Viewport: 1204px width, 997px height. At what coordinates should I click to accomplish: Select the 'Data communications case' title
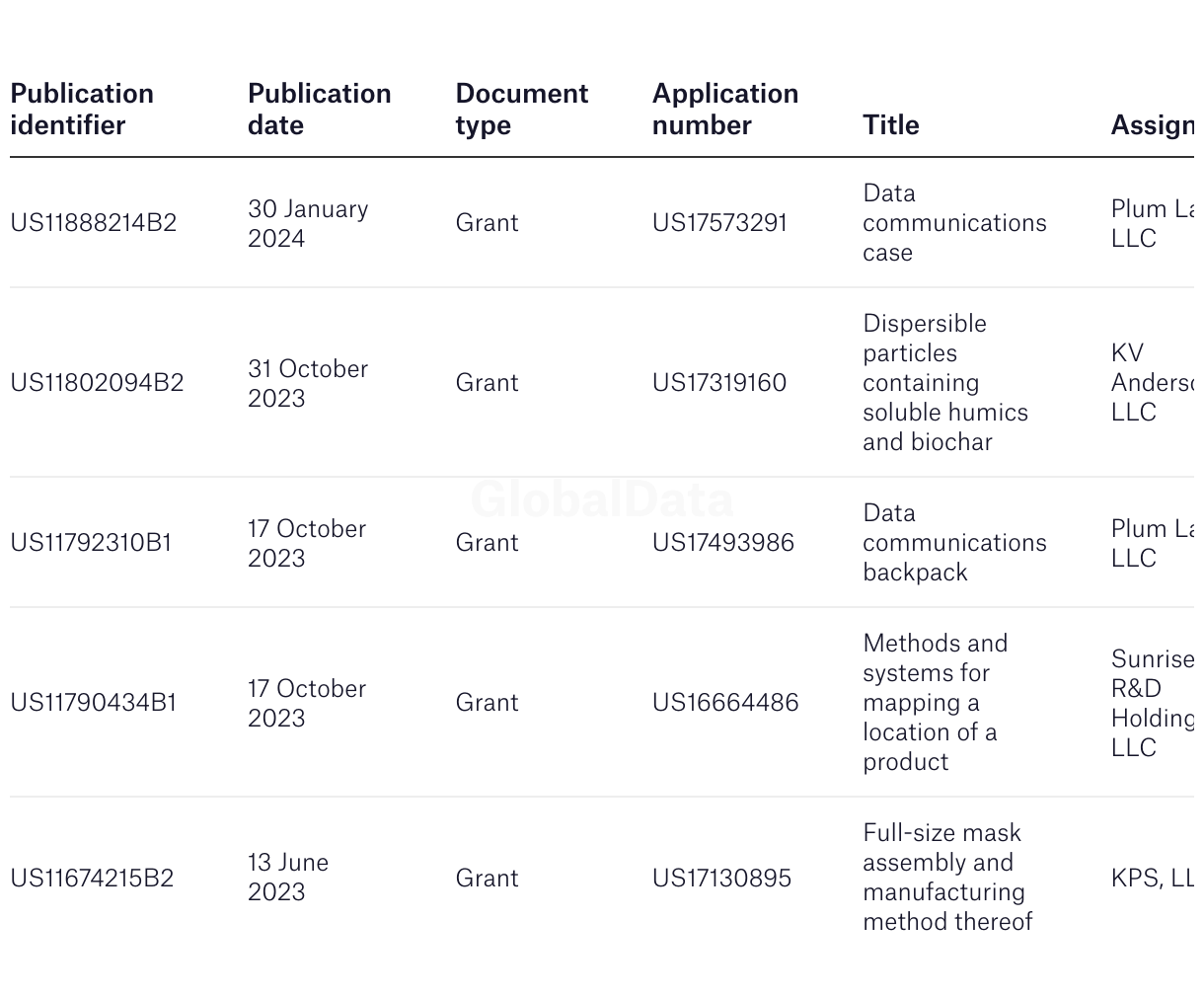(x=954, y=223)
